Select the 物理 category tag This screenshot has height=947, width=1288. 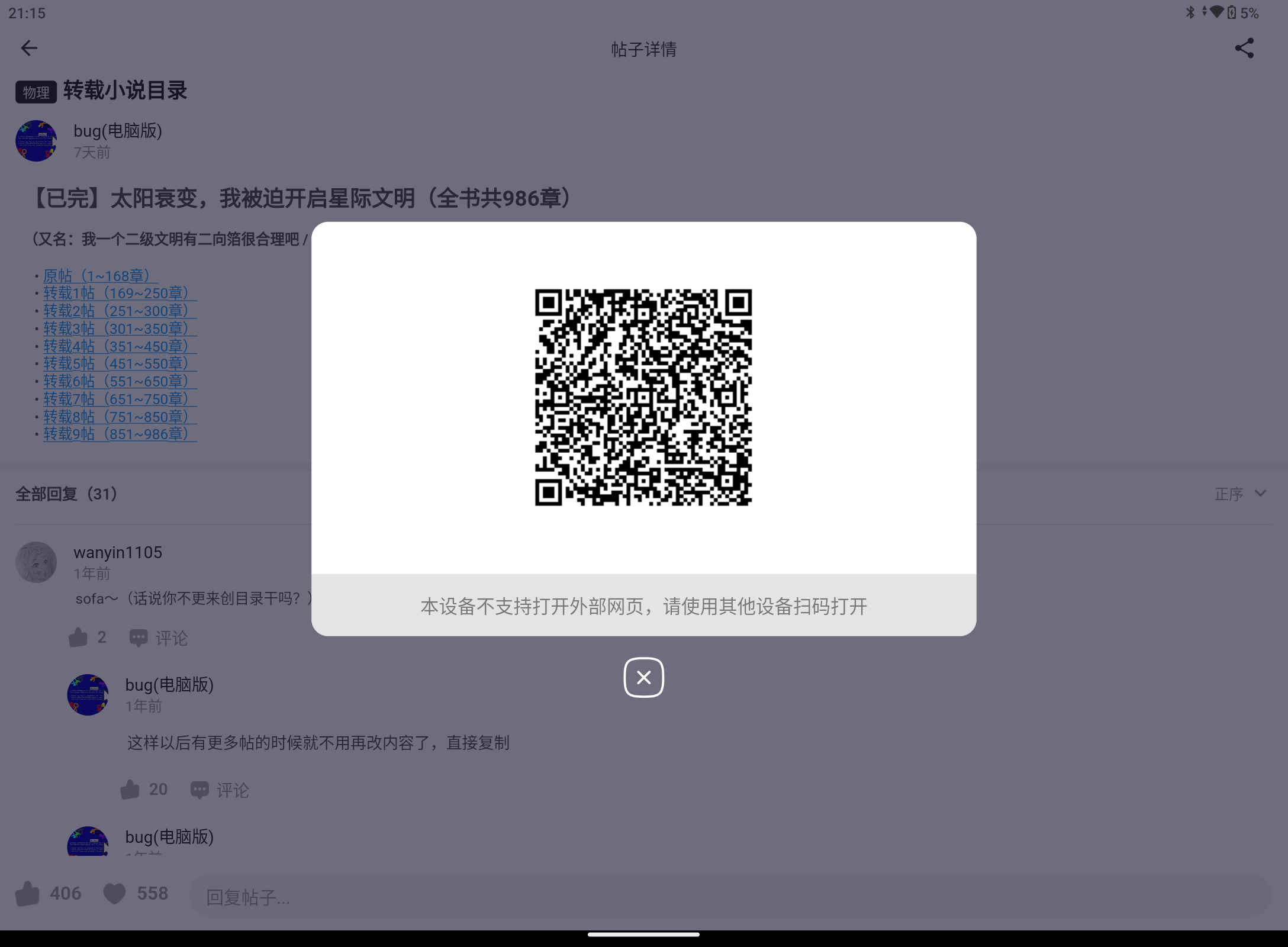[35, 92]
